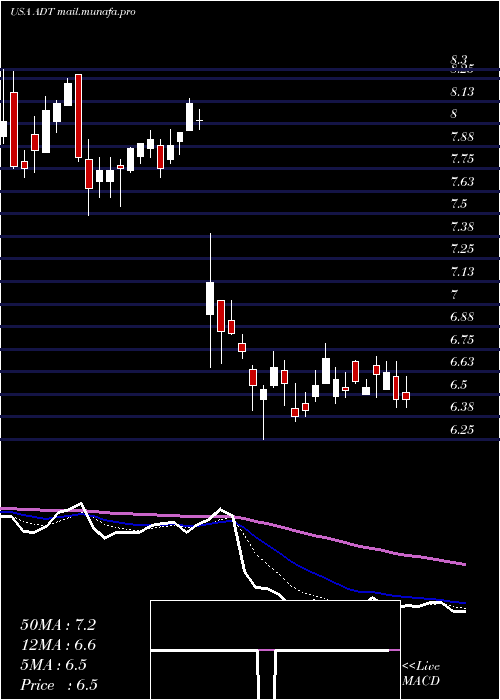The height and width of the screenshot is (700, 500).
Task: Click the '12MA : 6.6' readout
Action: [x=58, y=645]
